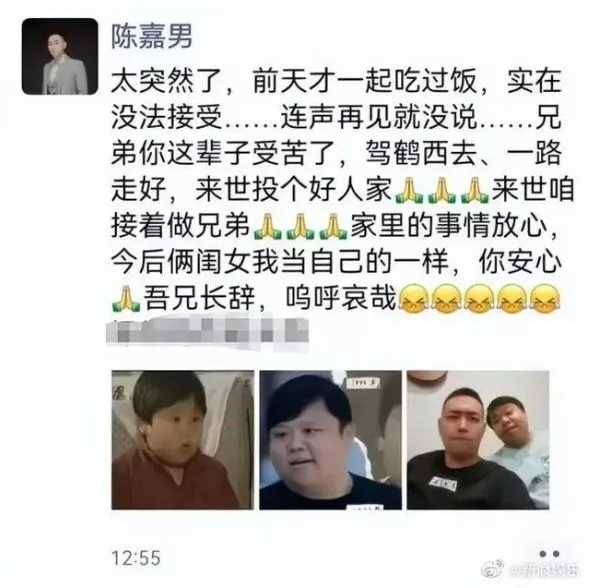The image size is (593, 588).
Task: Click the praying hands emoji right after 好人家
Action: click(x=409, y=190)
